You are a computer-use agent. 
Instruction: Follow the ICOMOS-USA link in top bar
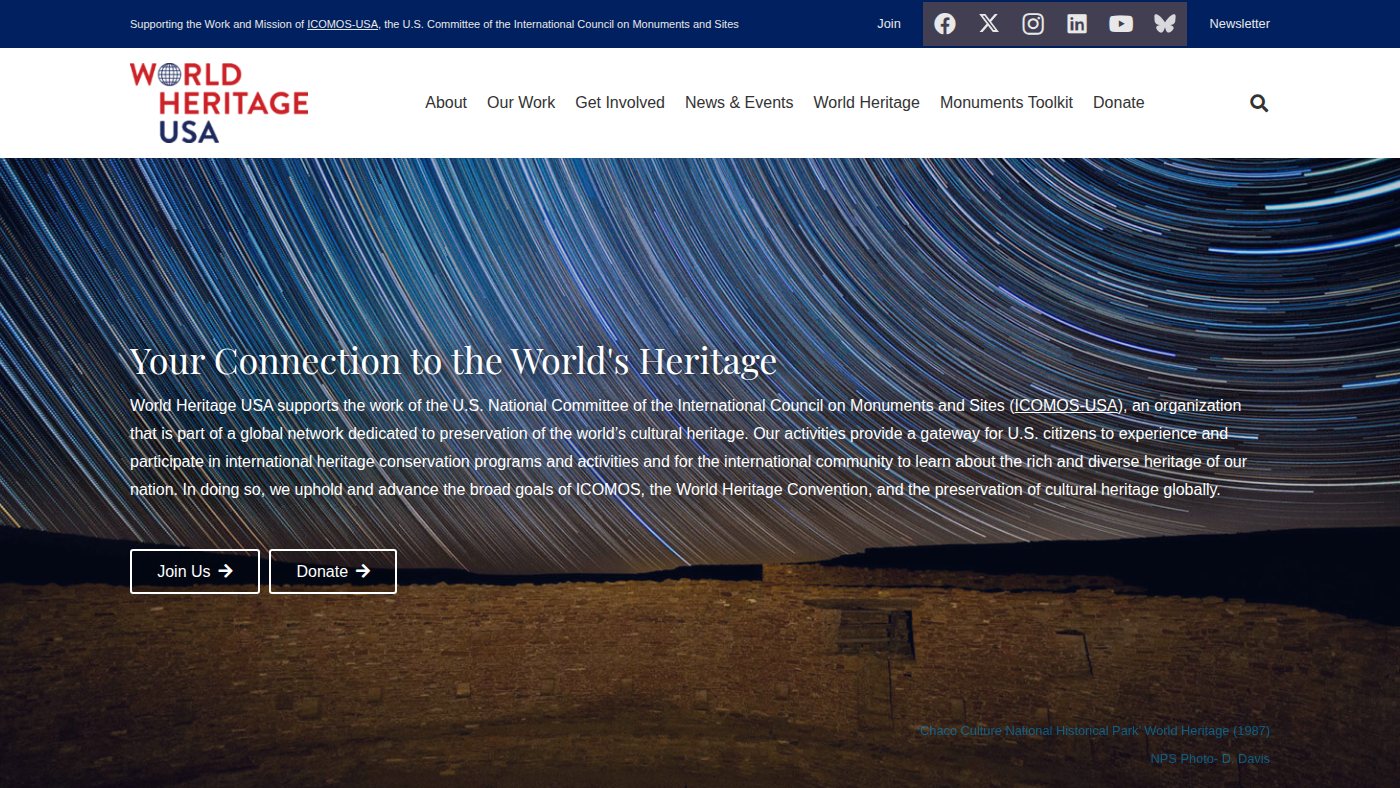click(343, 24)
